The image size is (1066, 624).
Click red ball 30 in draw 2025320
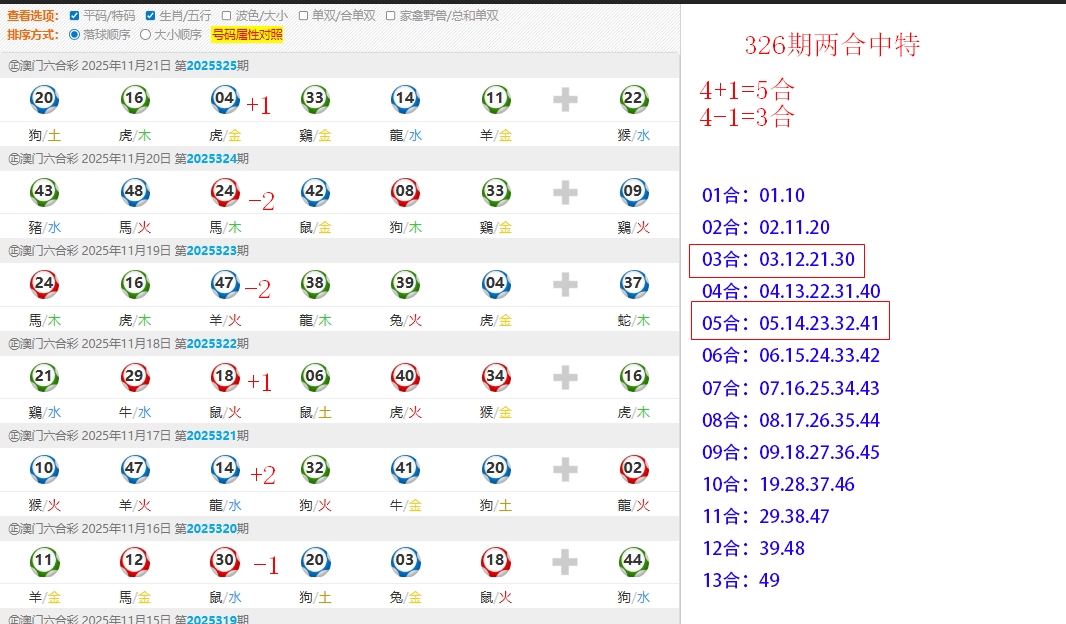(x=225, y=561)
